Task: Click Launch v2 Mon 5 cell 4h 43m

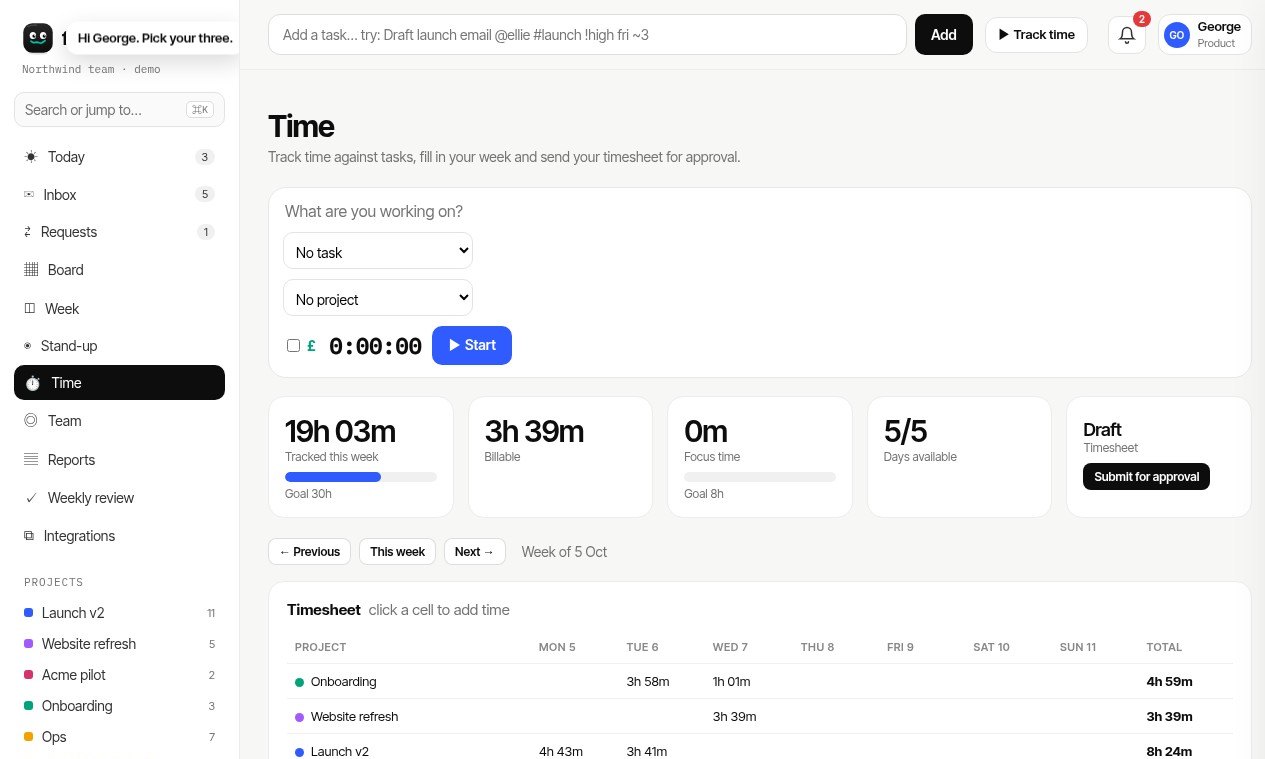Action: pyautogui.click(x=561, y=752)
